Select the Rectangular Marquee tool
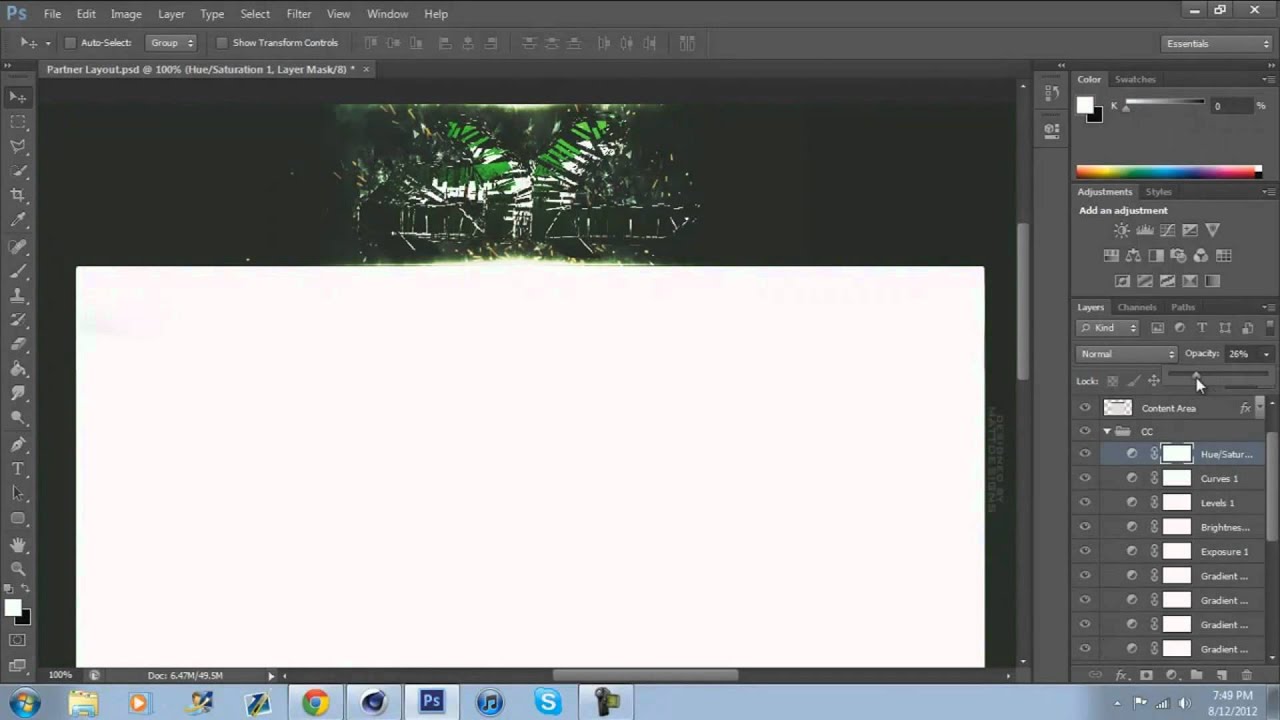 (x=18, y=121)
